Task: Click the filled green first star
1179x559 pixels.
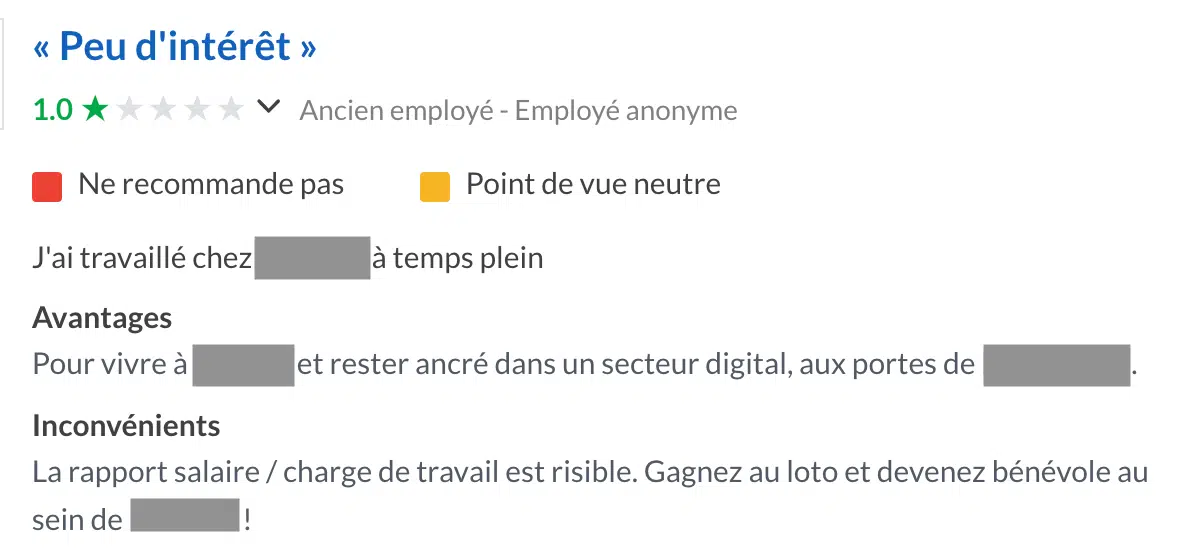Action: (95, 110)
